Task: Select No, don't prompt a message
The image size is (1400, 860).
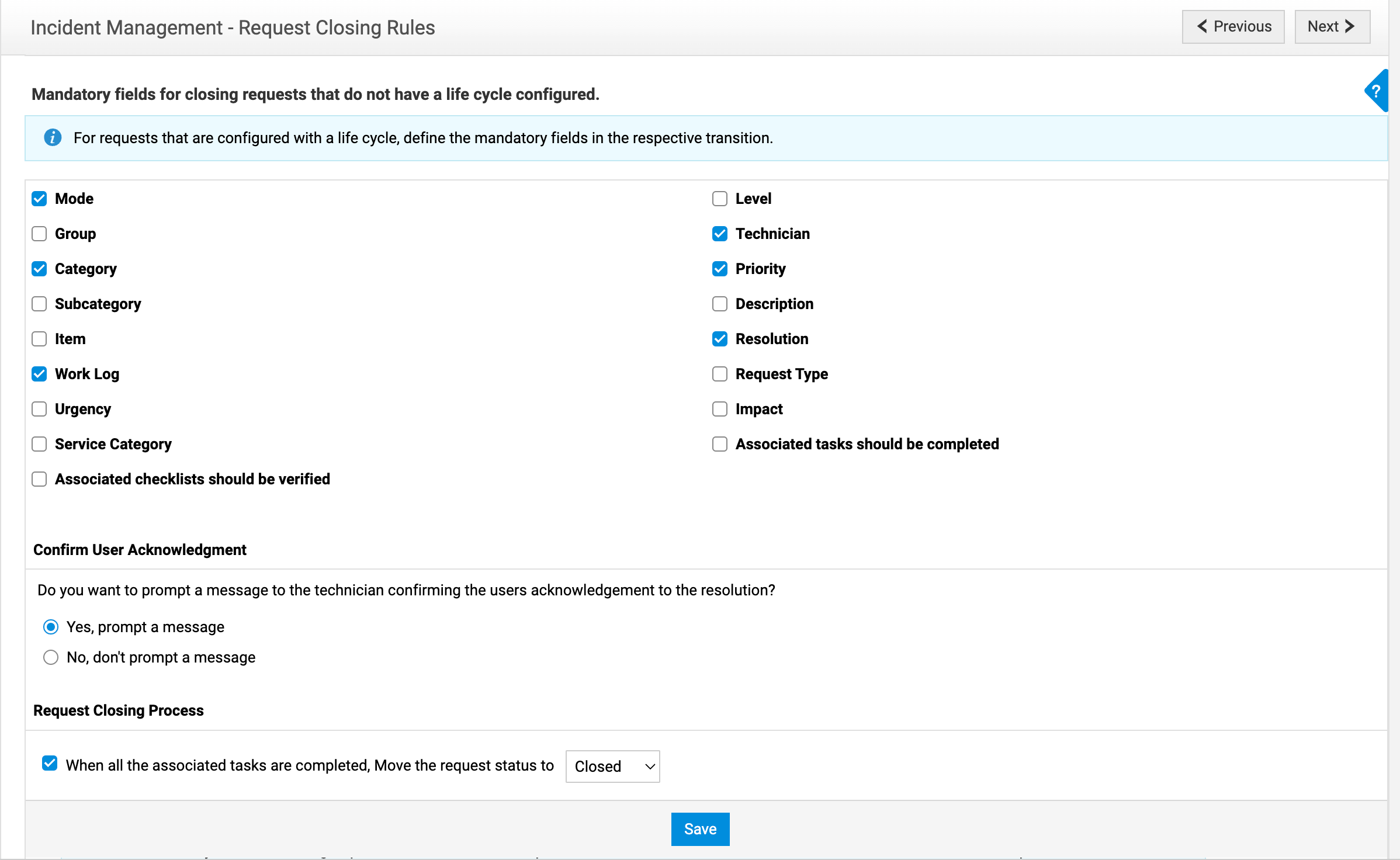Action: pyautogui.click(x=51, y=657)
